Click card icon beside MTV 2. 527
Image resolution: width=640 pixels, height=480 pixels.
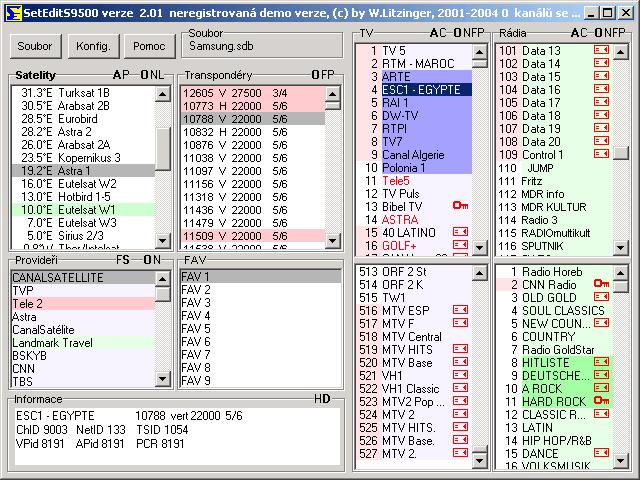tap(460, 453)
